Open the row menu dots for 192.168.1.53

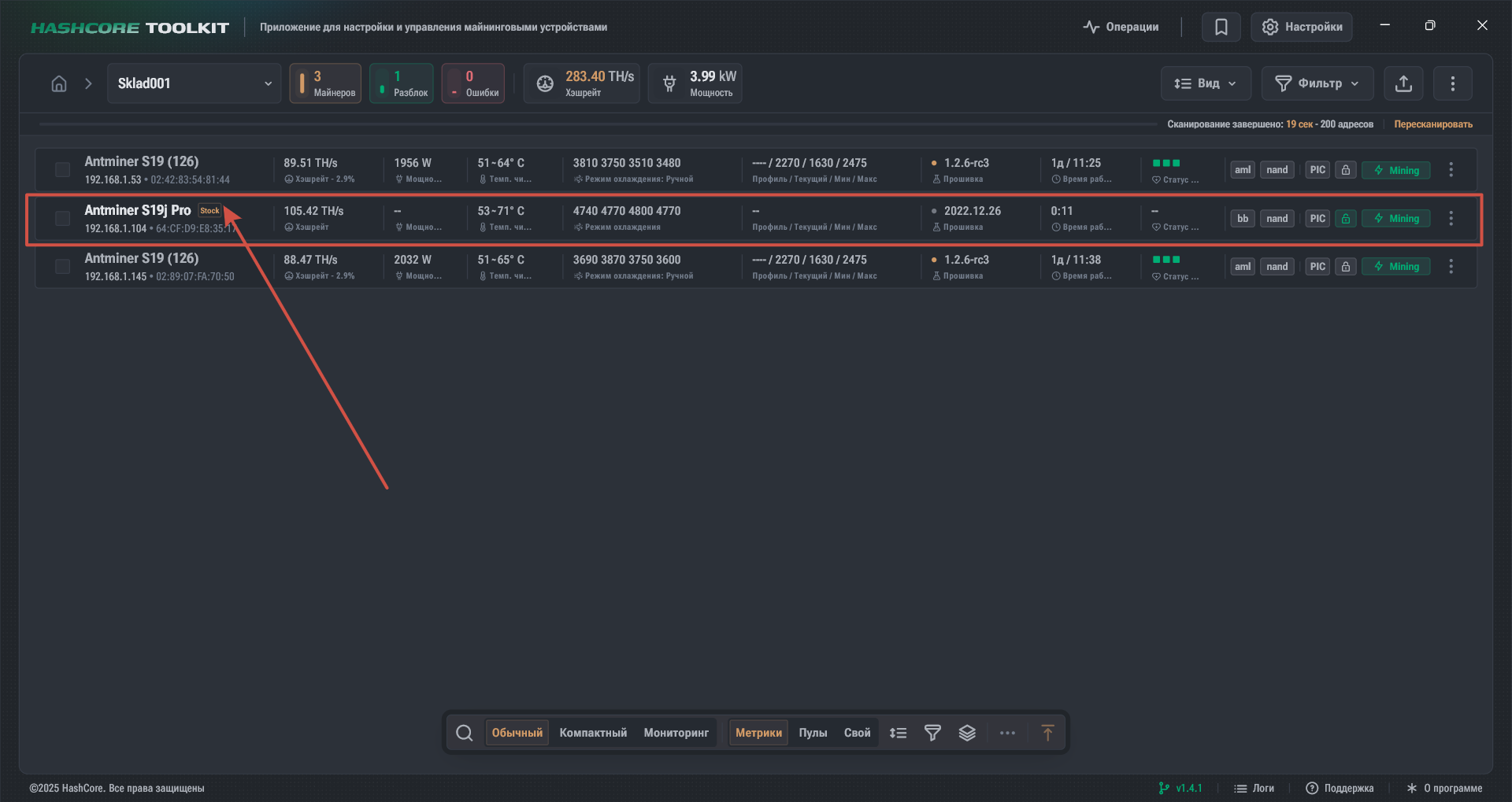[1451, 170]
